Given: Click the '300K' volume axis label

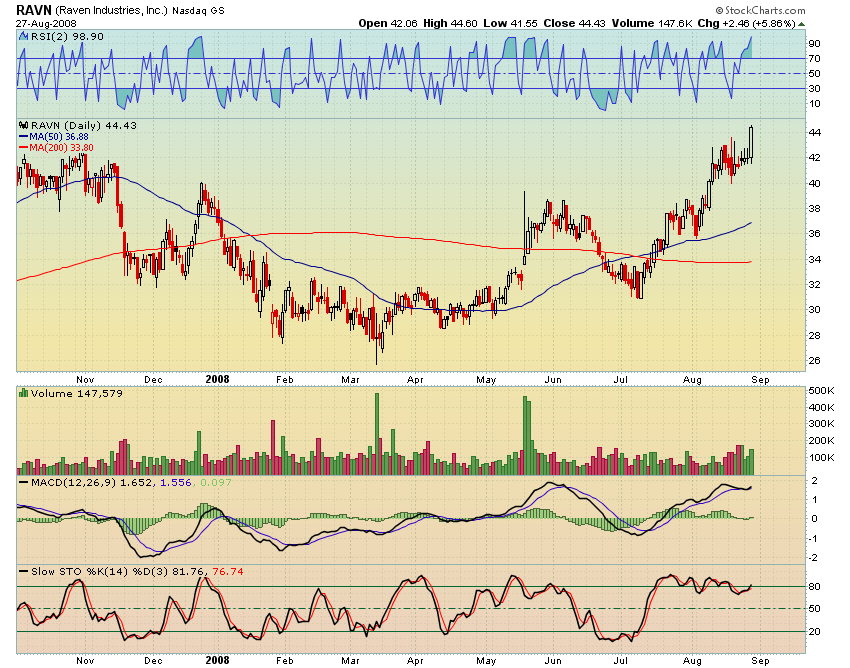Looking at the screenshot, I should (x=821, y=423).
